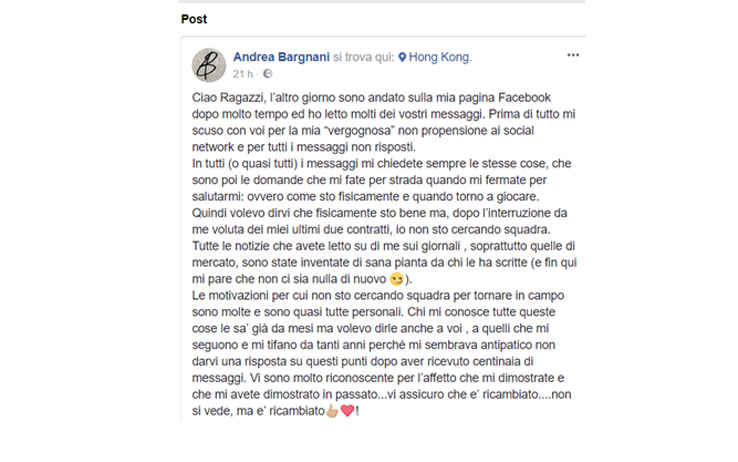This screenshot has height=462, width=738.
Task: Click the line starting 'Le motivazioni per cui'
Action: click(378, 295)
